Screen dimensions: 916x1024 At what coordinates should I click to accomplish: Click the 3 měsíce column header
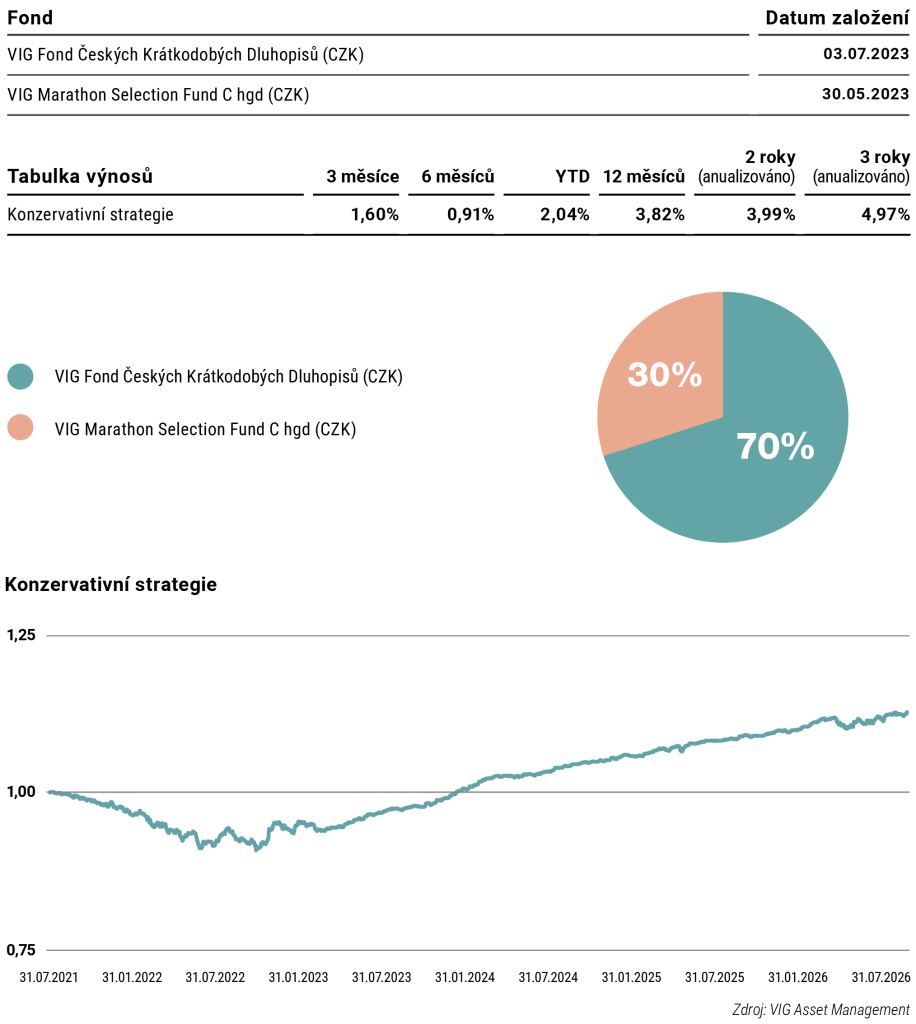362,176
